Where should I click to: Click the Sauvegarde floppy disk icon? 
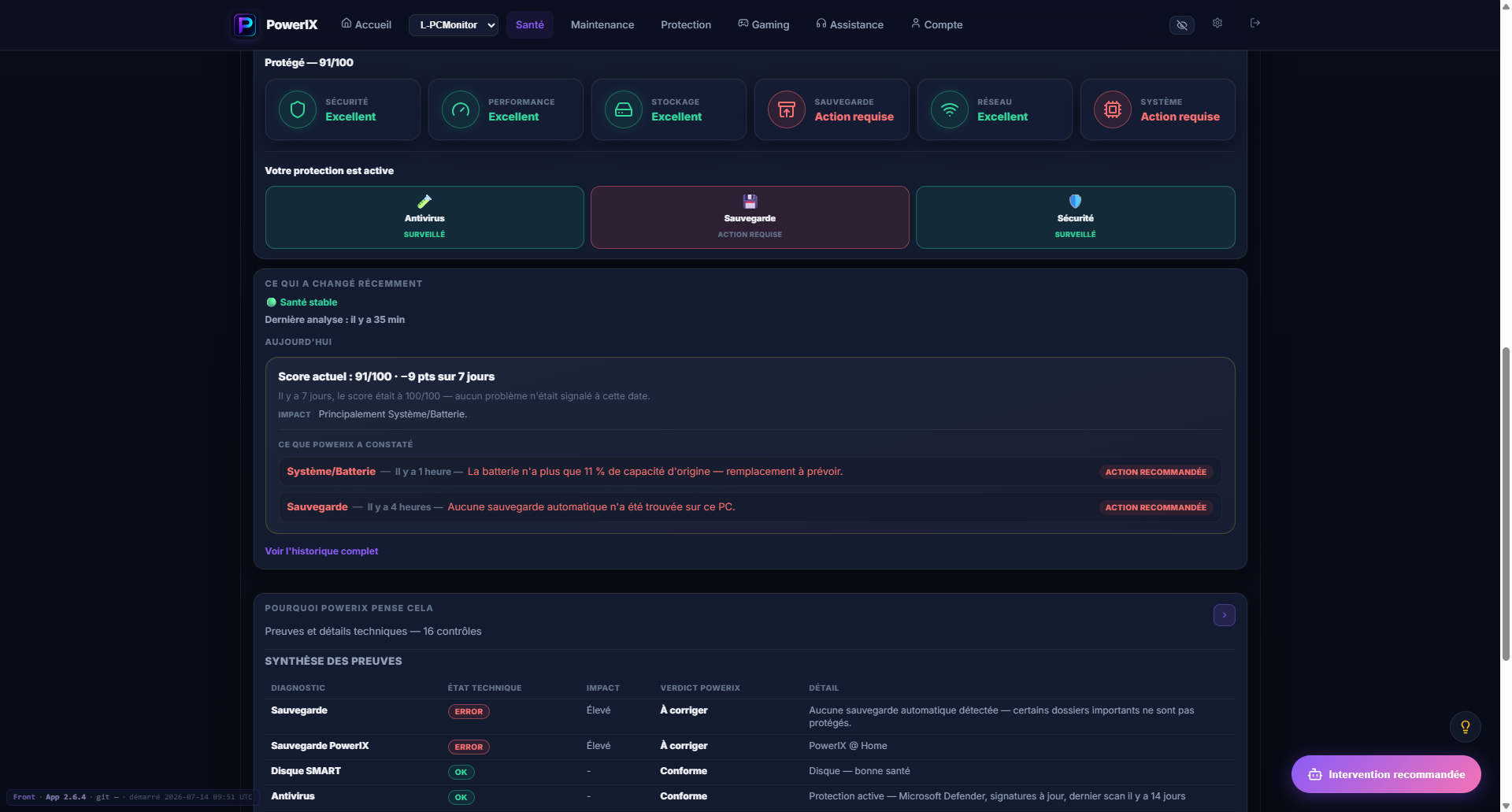(750, 202)
